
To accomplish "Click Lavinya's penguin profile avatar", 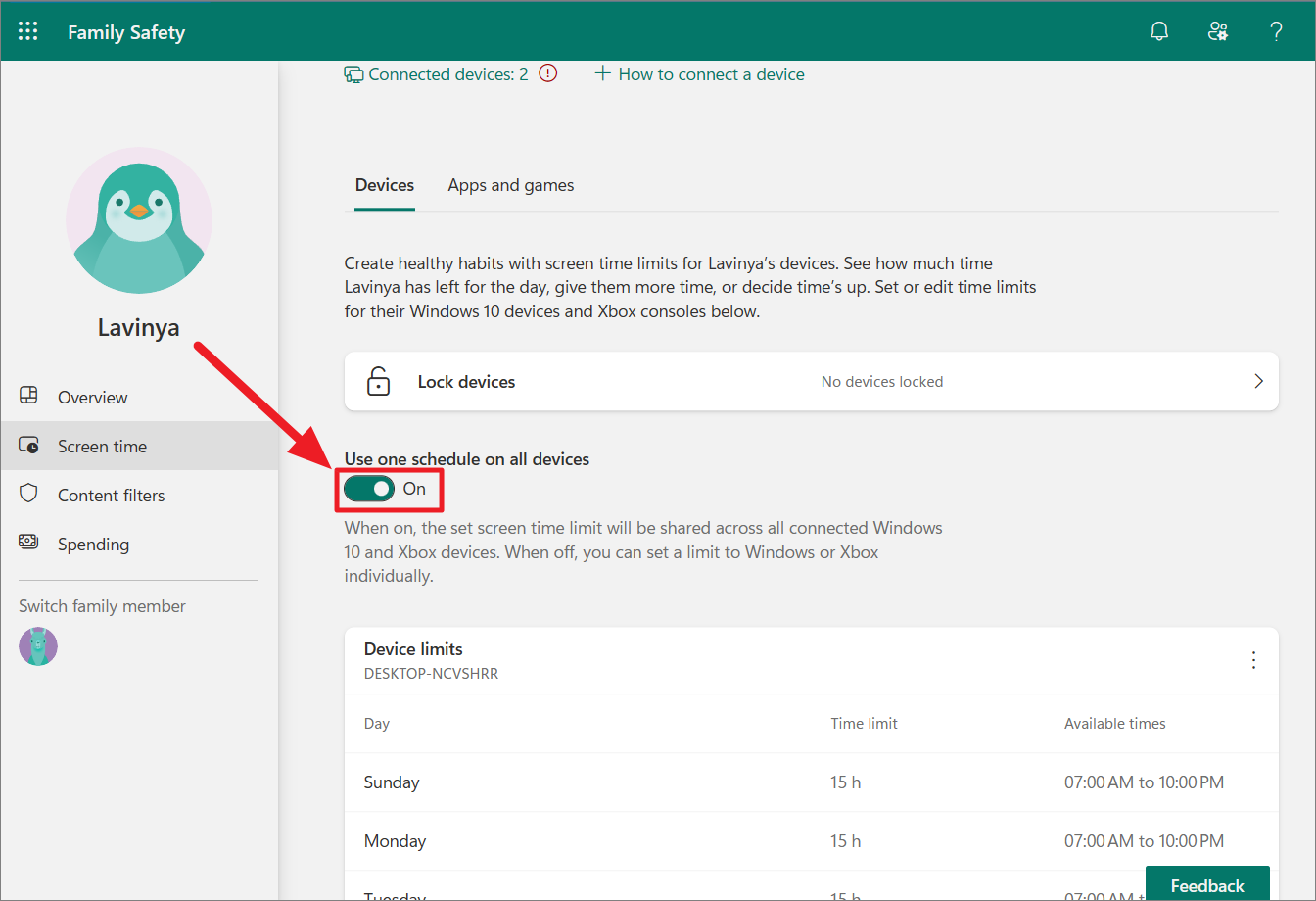I will (139, 220).
